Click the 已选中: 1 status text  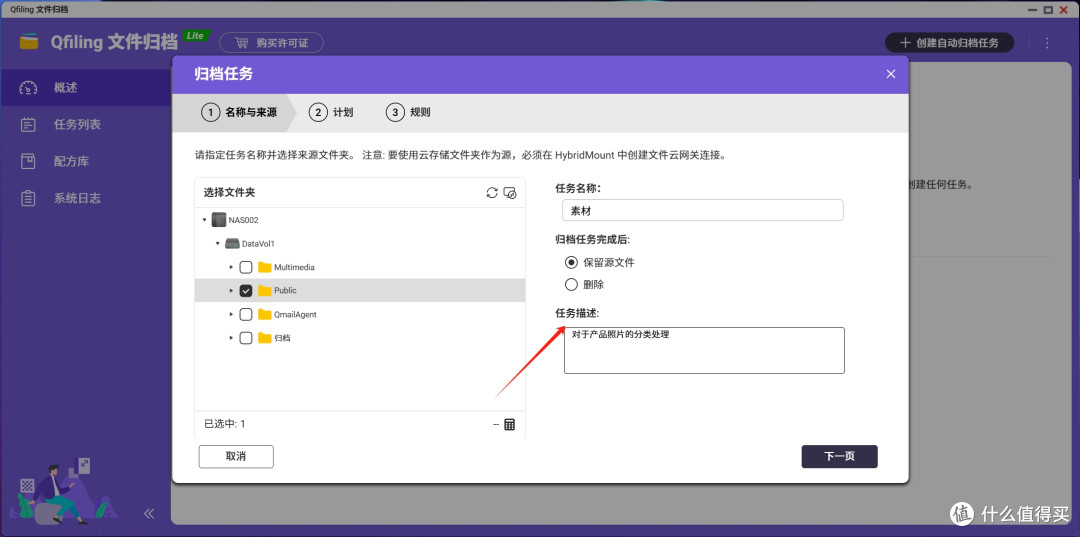(x=225, y=424)
